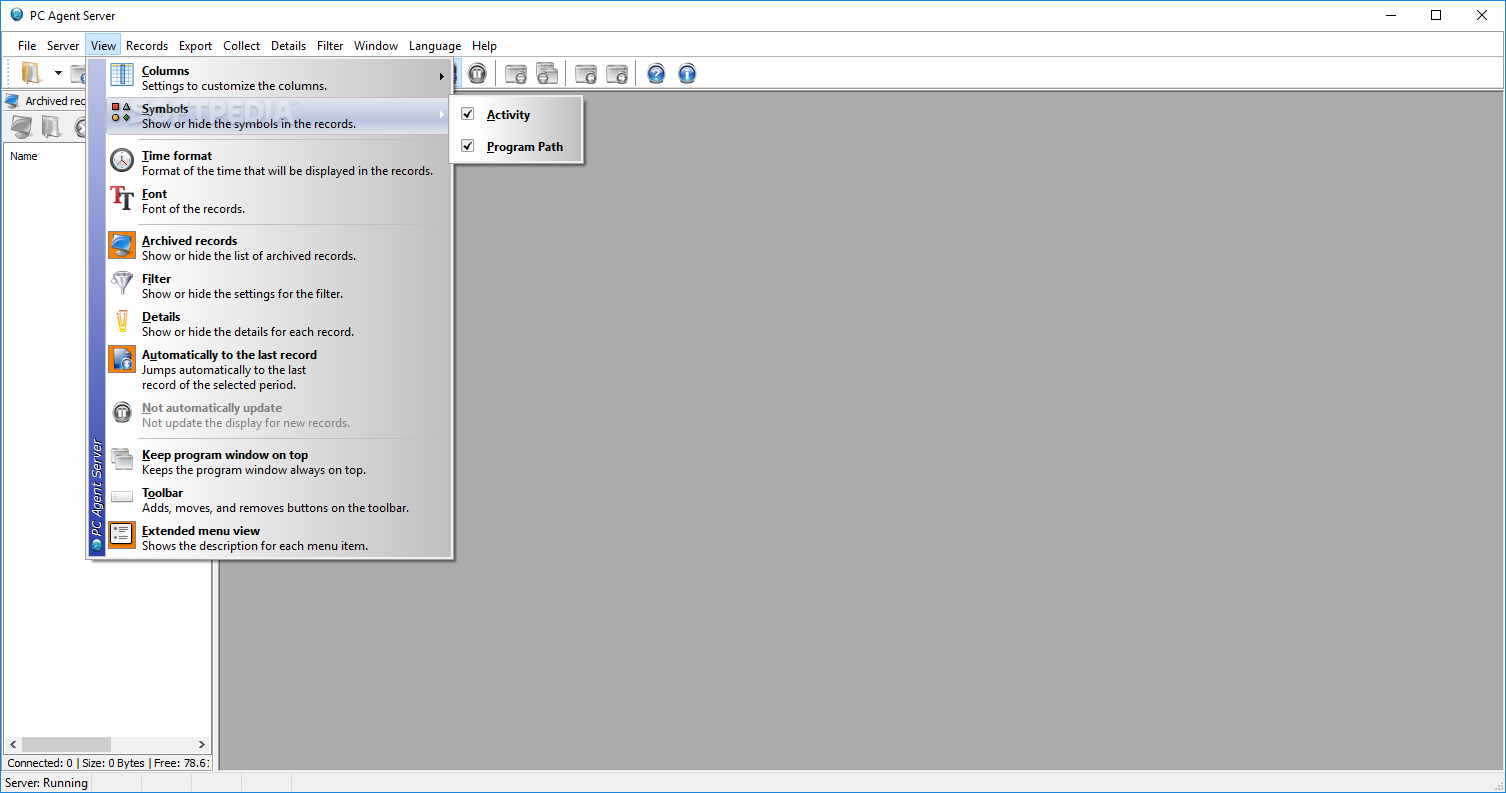Click the blue info icon in the toolbar
The width and height of the screenshot is (1506, 793).
[687, 73]
